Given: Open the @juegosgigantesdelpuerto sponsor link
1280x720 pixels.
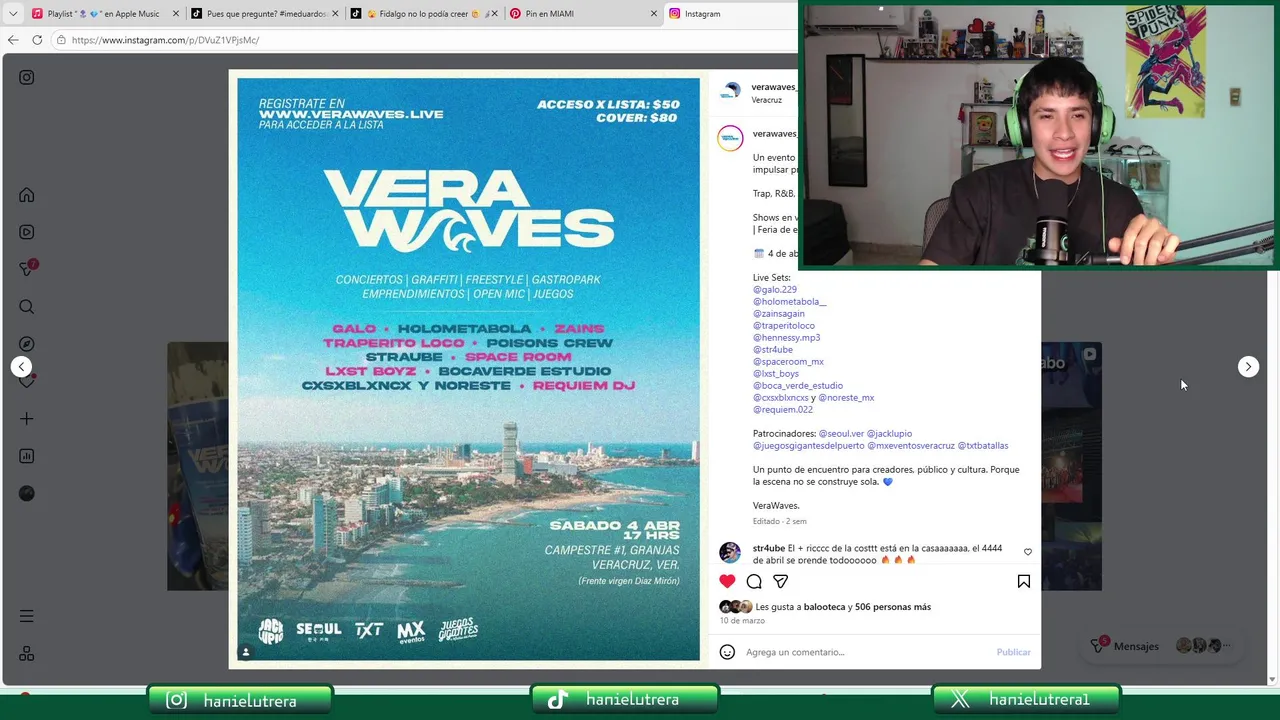Looking at the screenshot, I should 808,446.
